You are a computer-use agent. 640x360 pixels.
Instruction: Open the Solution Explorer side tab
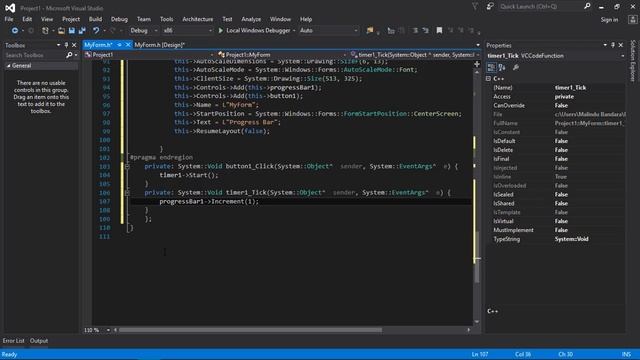[633, 61]
